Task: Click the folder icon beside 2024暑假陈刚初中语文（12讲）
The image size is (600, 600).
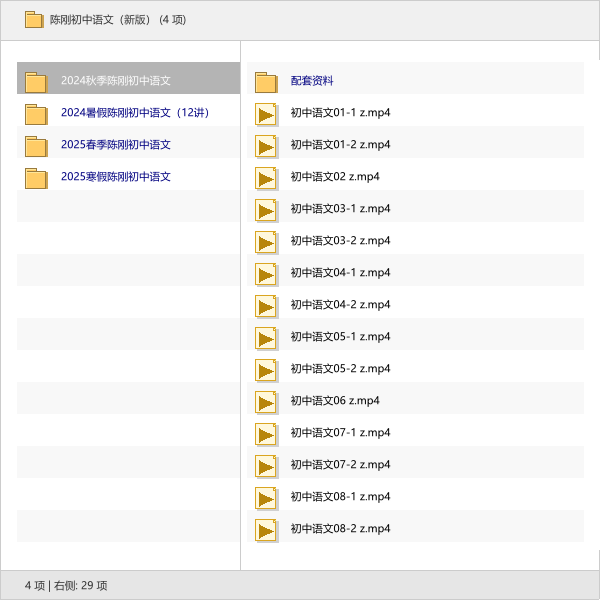Action: coord(36,114)
